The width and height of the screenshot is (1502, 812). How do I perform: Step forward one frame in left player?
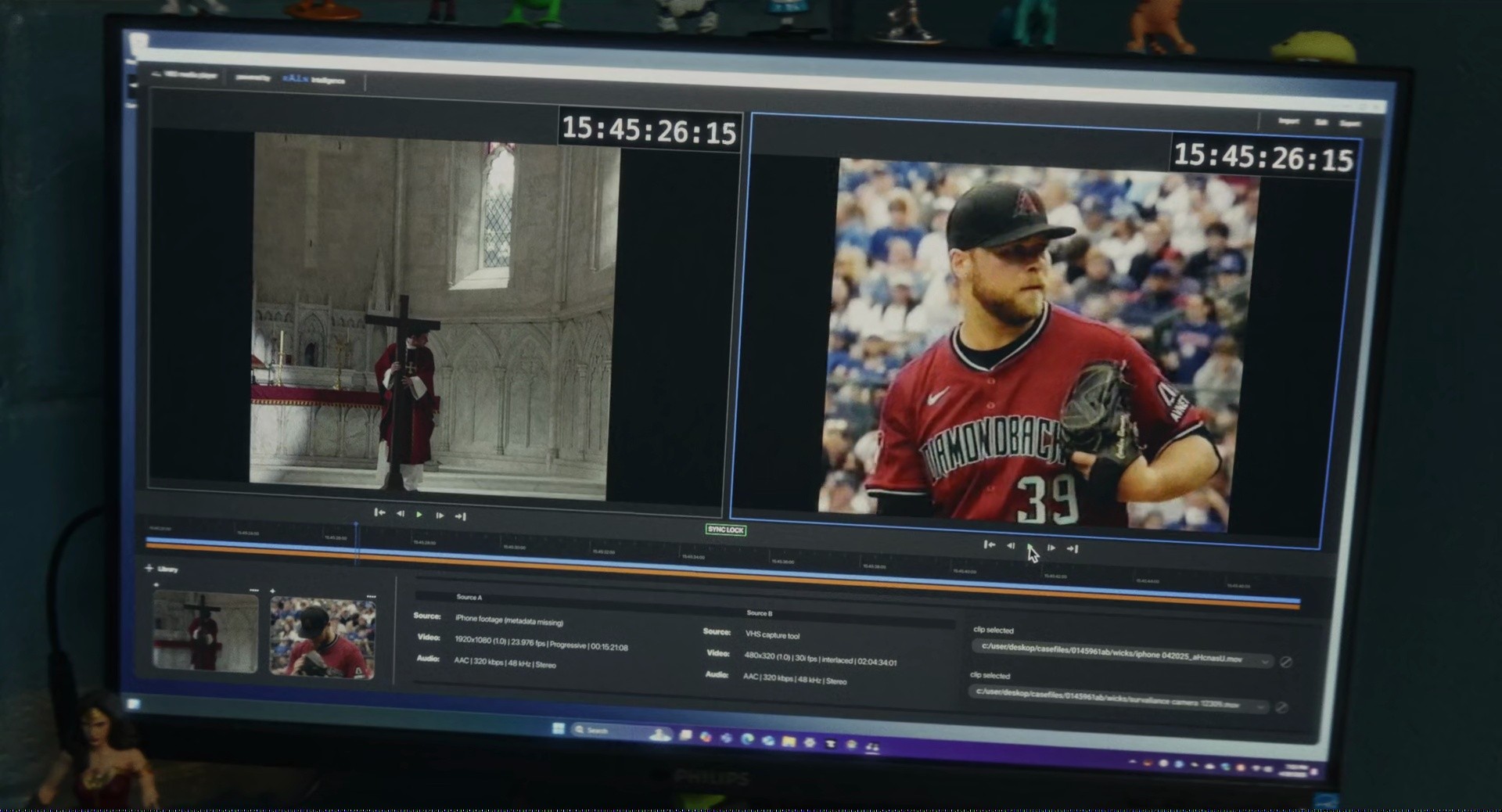coord(440,515)
